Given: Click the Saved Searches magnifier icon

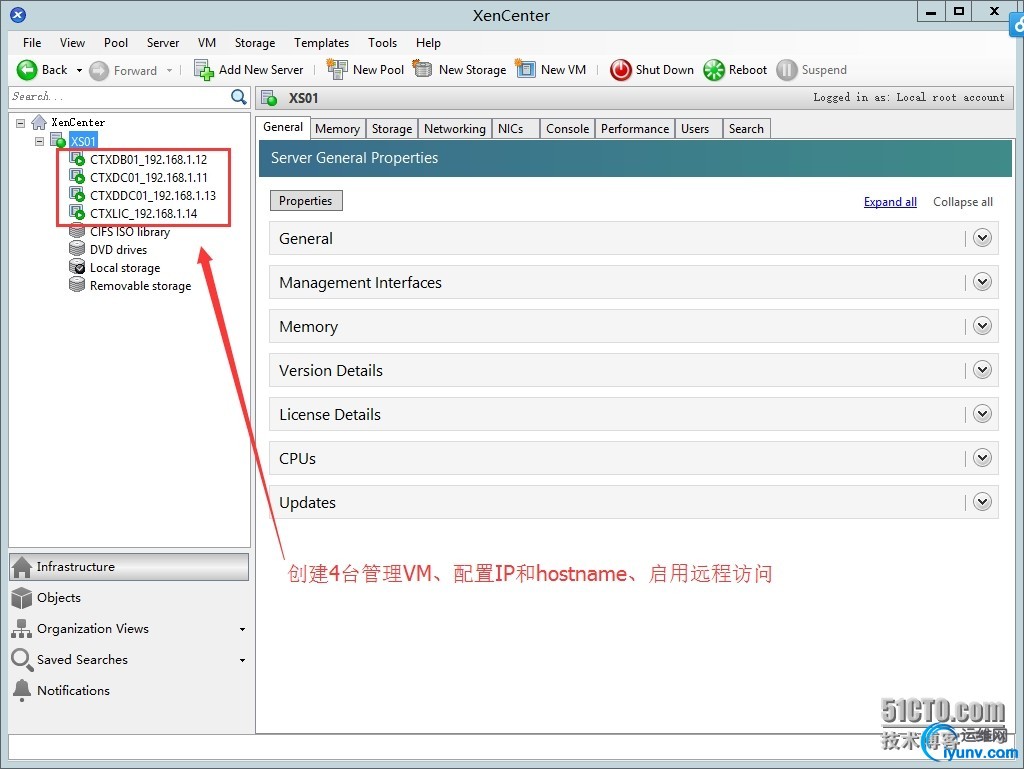Looking at the screenshot, I should (22, 660).
